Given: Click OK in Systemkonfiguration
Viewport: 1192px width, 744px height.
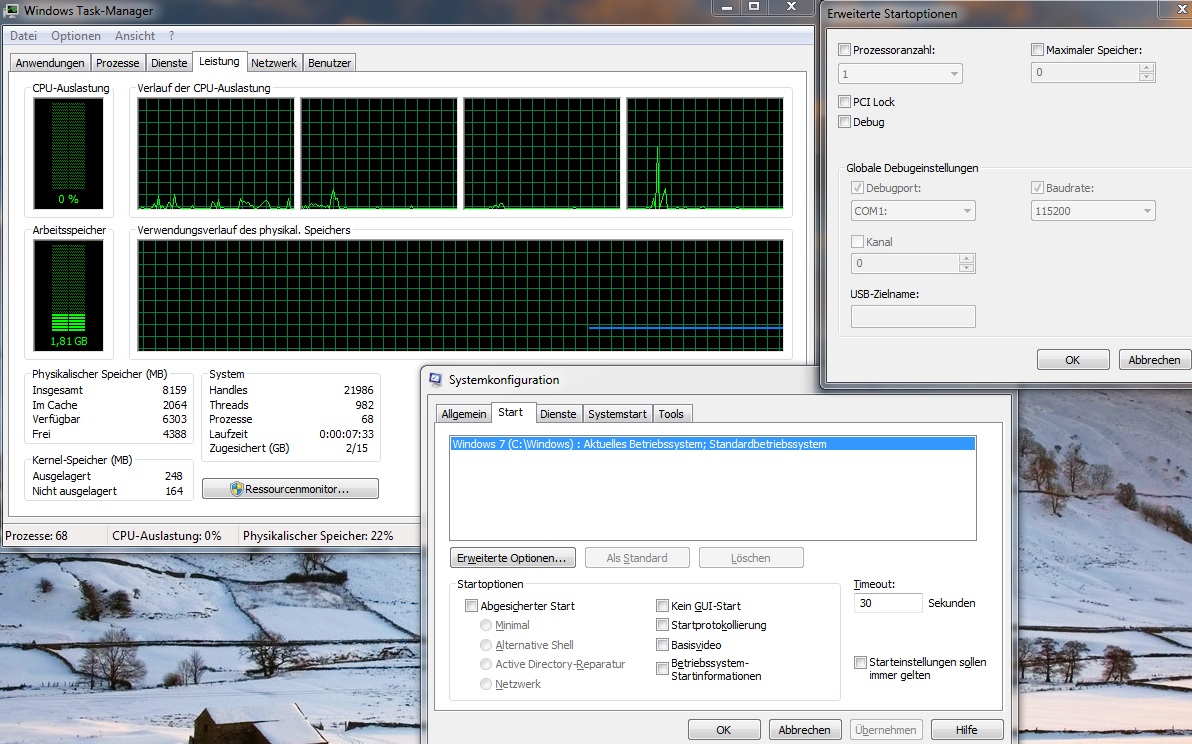Looking at the screenshot, I should point(724,730).
